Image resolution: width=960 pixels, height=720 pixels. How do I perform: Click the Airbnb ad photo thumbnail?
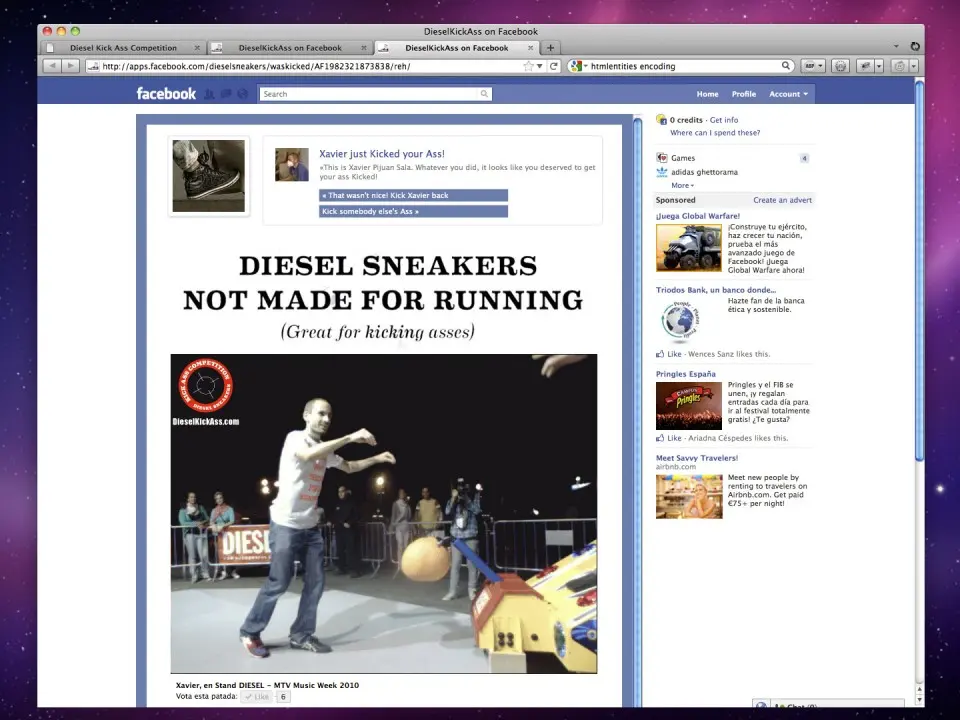689,497
